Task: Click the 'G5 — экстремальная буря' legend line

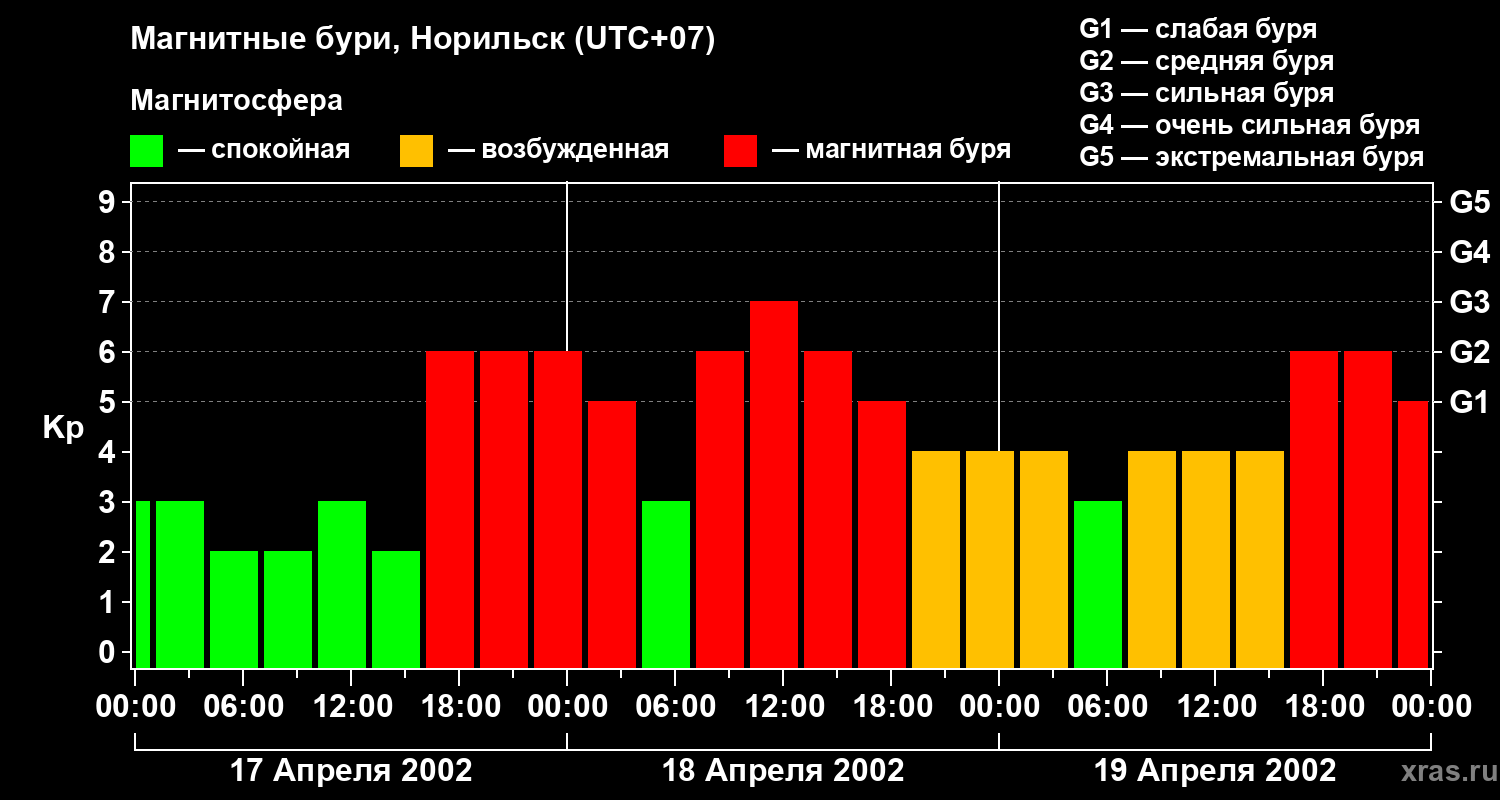Action: [1252, 157]
